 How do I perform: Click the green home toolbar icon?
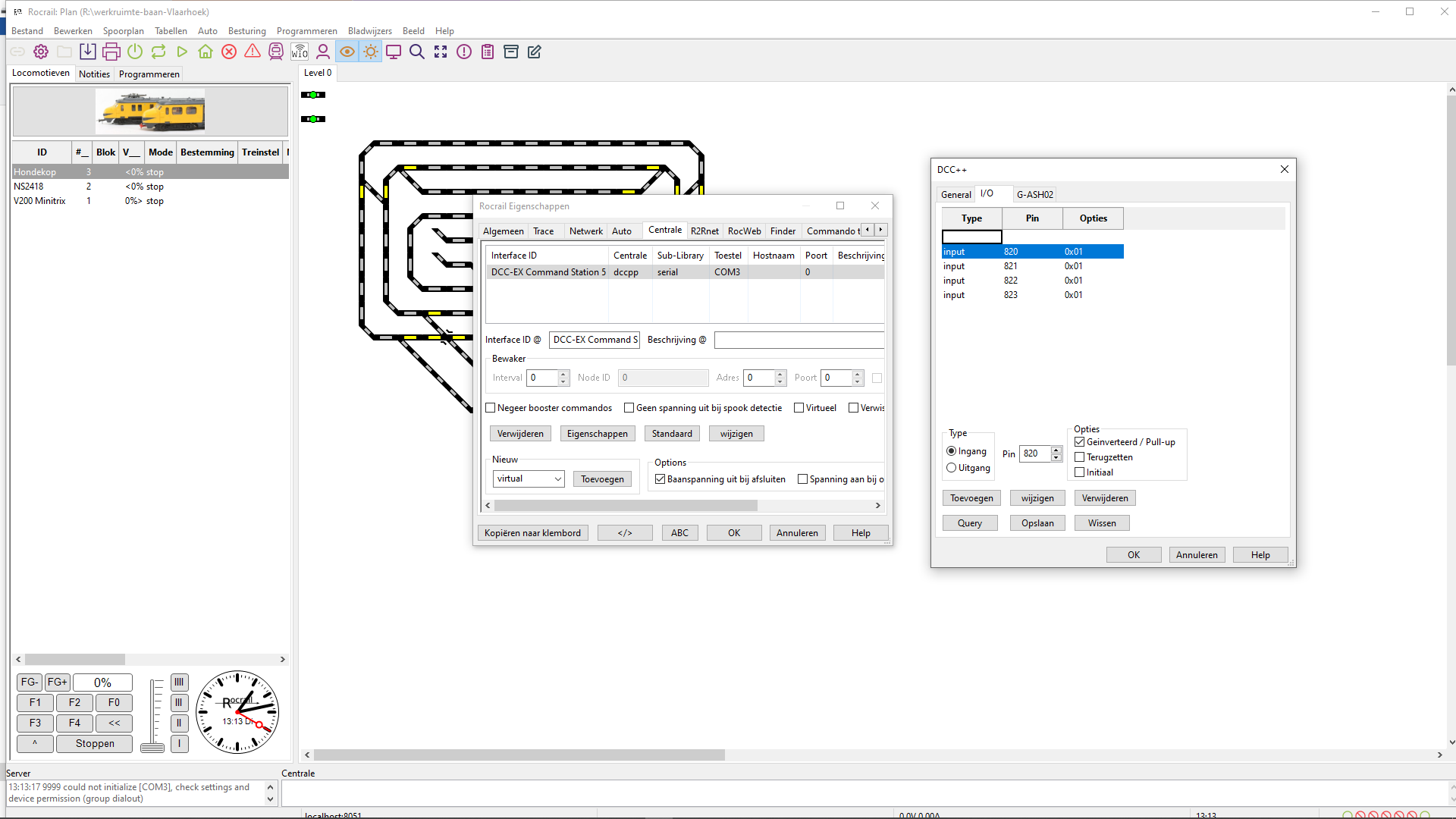coord(206,52)
